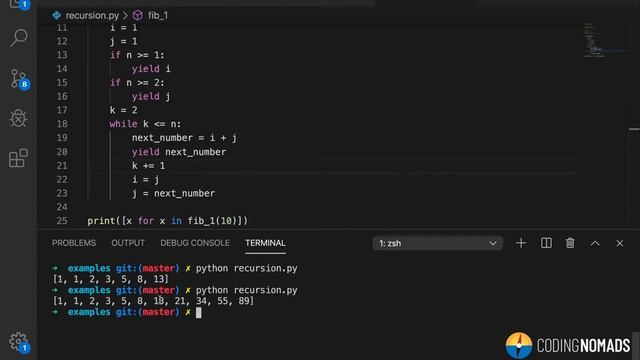Open the Source Control view
Screen dimensions: 640x360
18,78
